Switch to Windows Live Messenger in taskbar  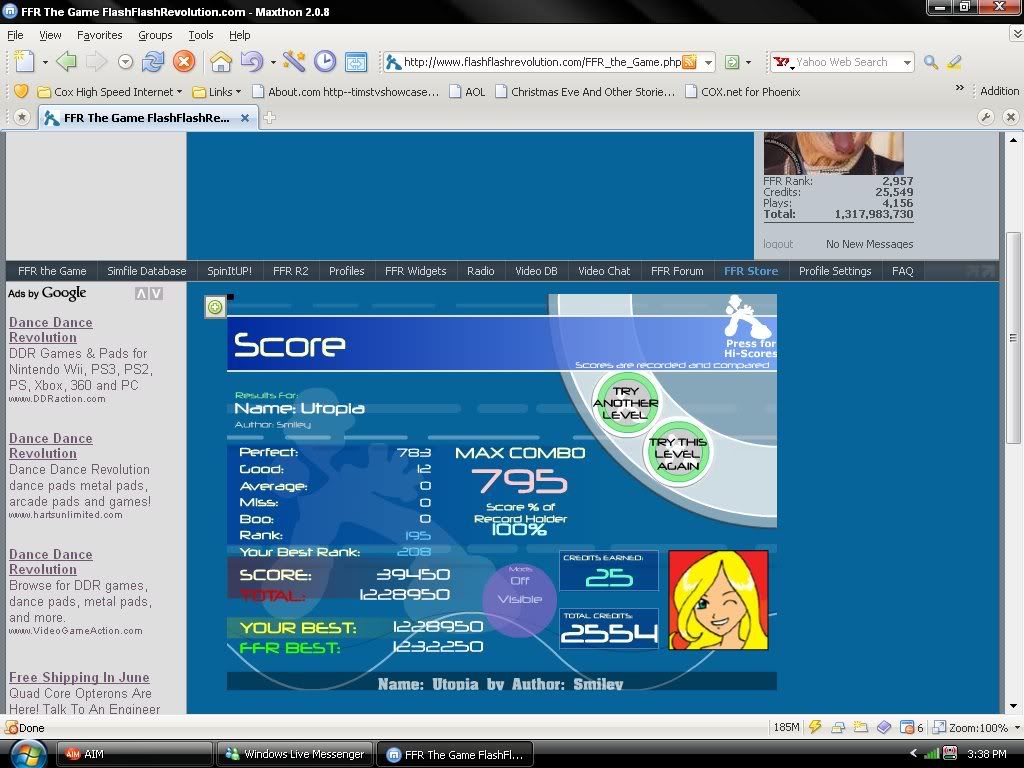click(x=295, y=754)
